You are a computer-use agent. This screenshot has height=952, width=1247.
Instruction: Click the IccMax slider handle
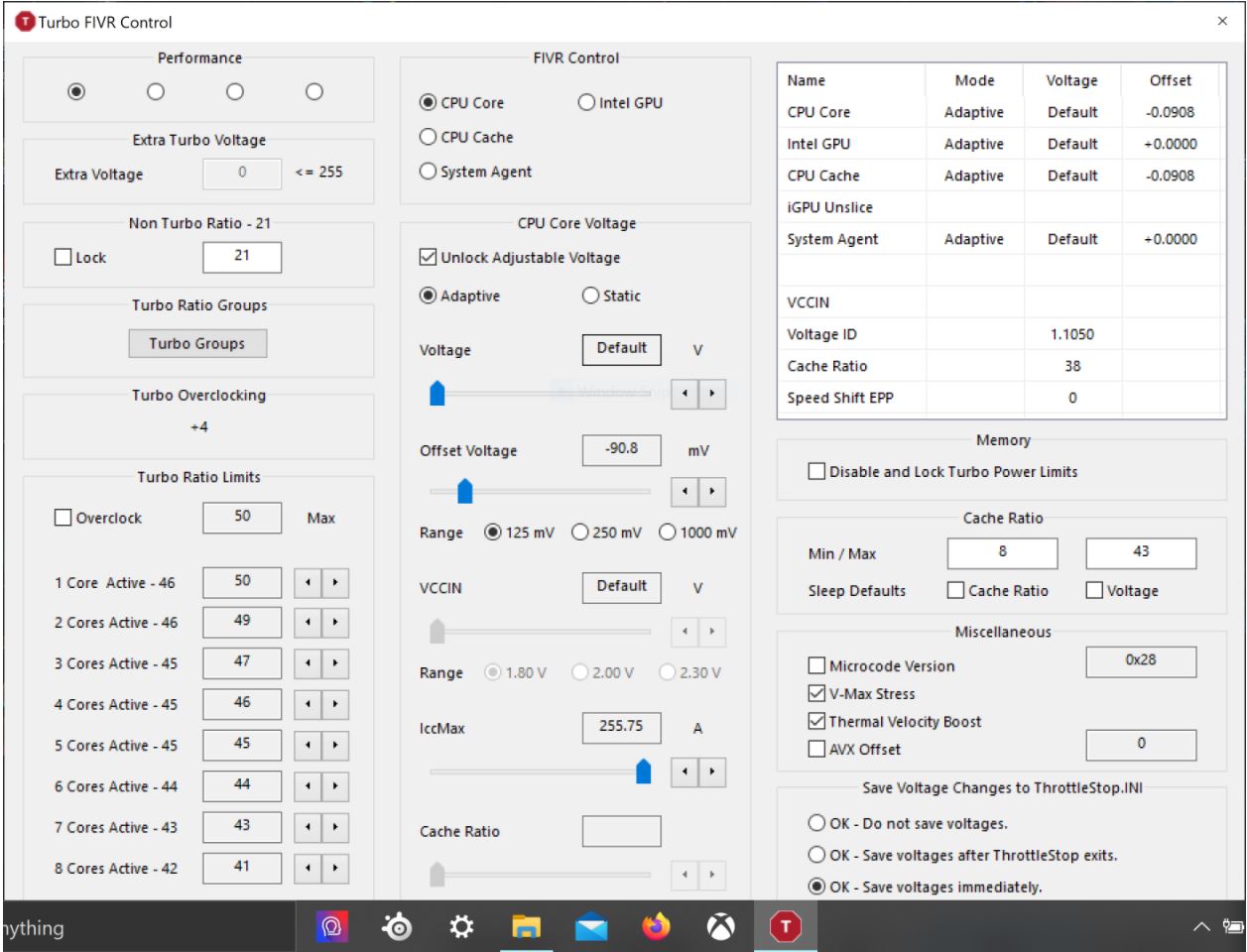pyautogui.click(x=643, y=771)
